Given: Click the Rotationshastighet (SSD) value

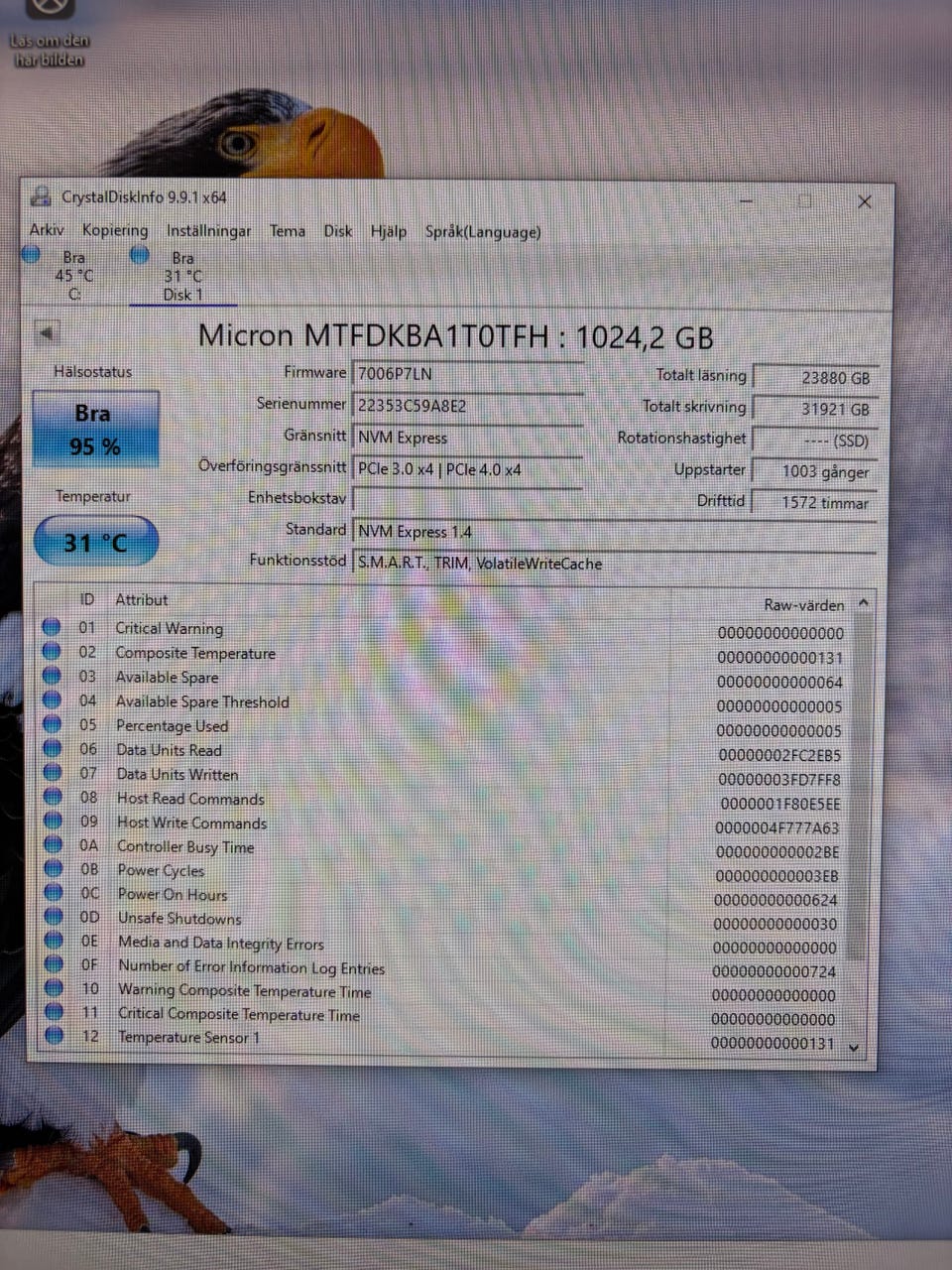Looking at the screenshot, I should pyautogui.click(x=815, y=441).
